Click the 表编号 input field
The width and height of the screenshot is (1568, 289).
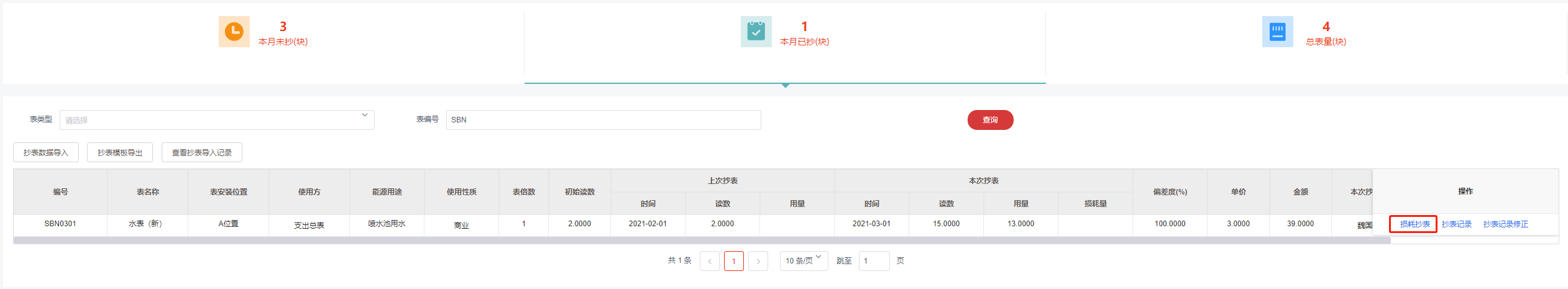click(603, 120)
